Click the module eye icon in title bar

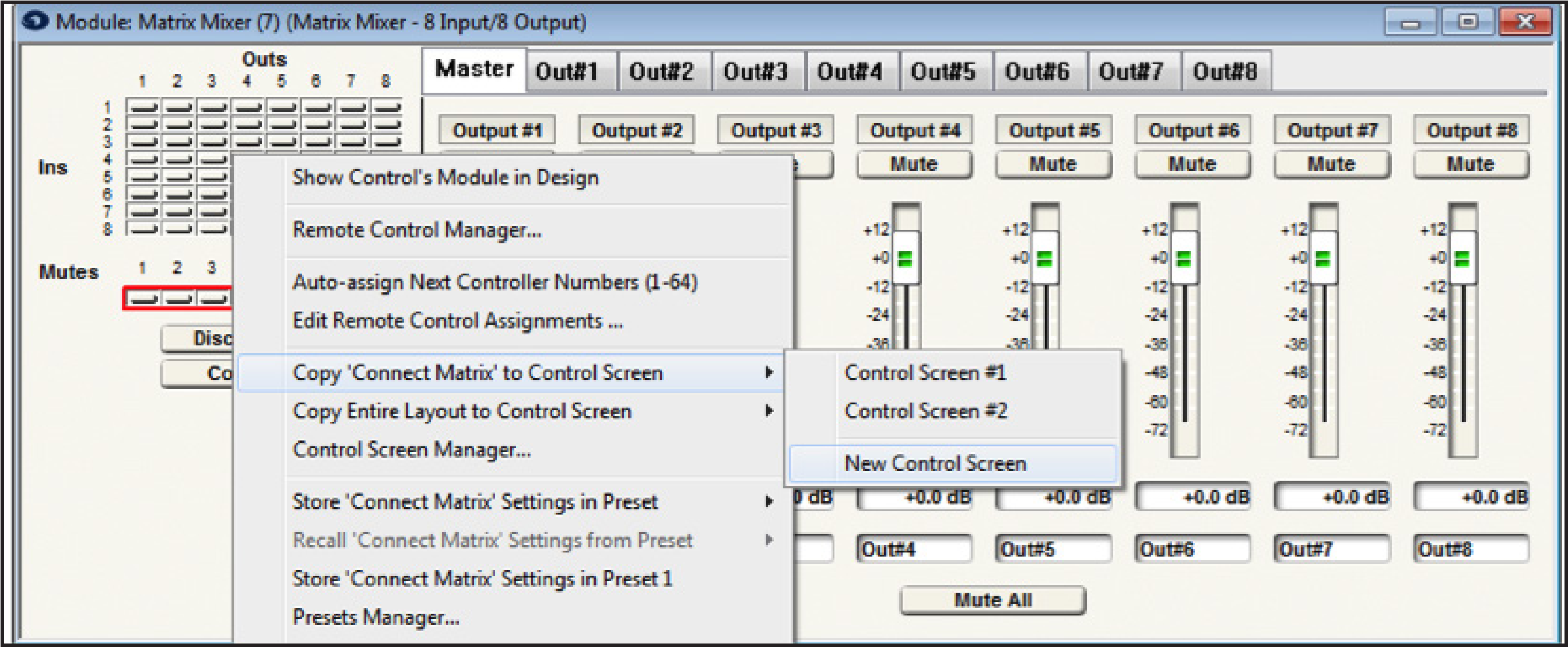[36, 22]
